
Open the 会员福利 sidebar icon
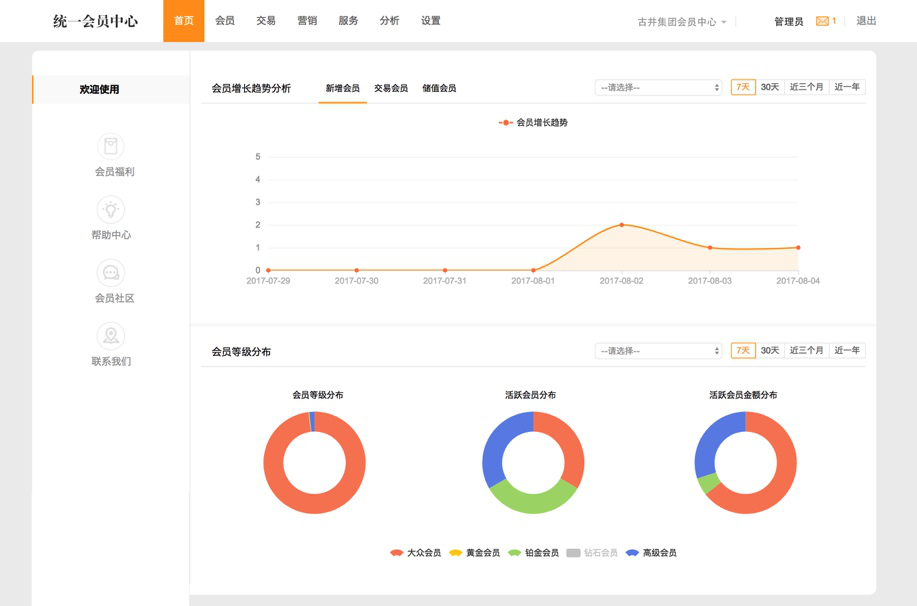point(111,146)
